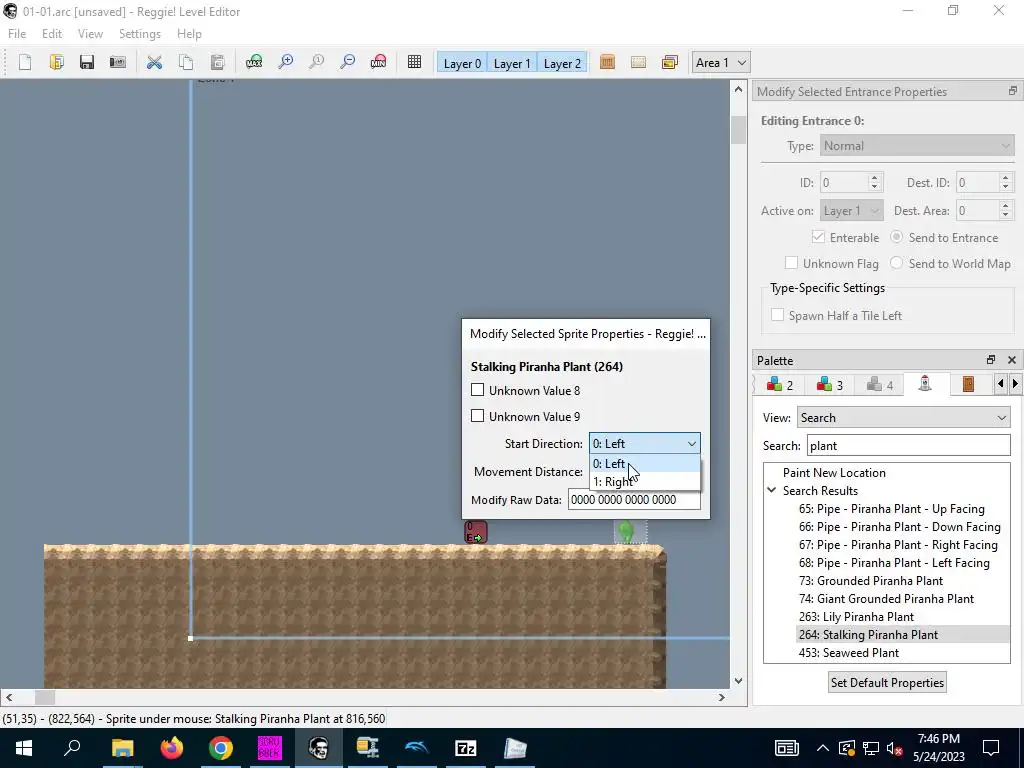Switch to palette tileset tab 2

tap(780, 385)
